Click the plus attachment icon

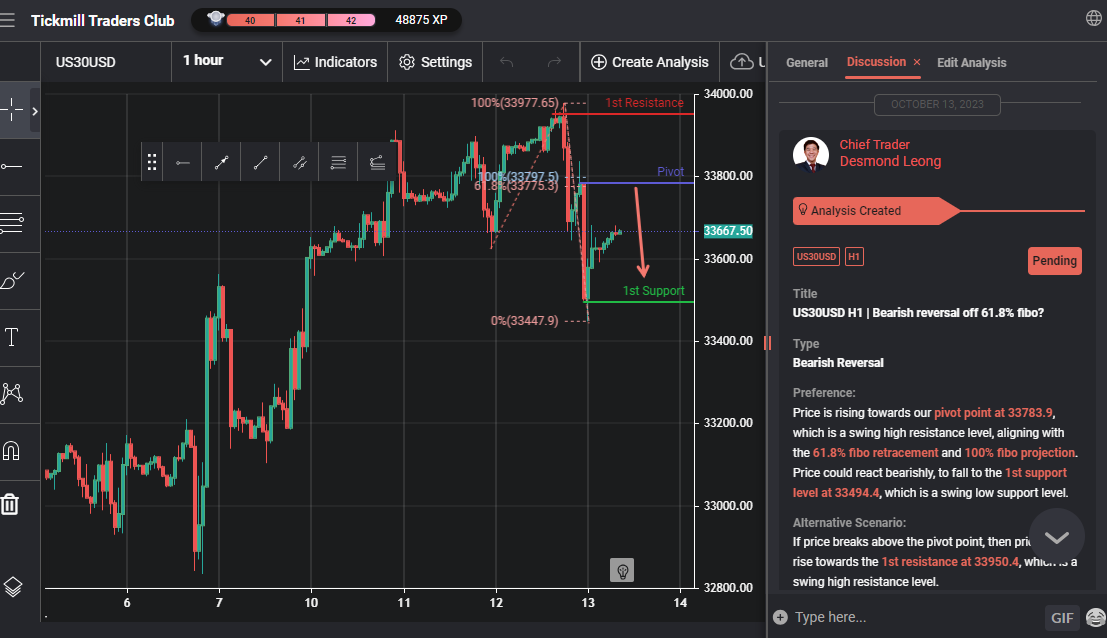click(780, 618)
